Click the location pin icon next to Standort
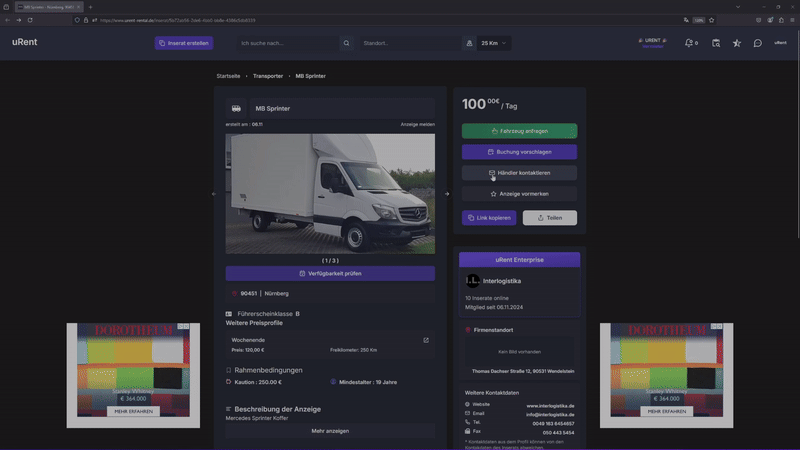 [469, 43]
